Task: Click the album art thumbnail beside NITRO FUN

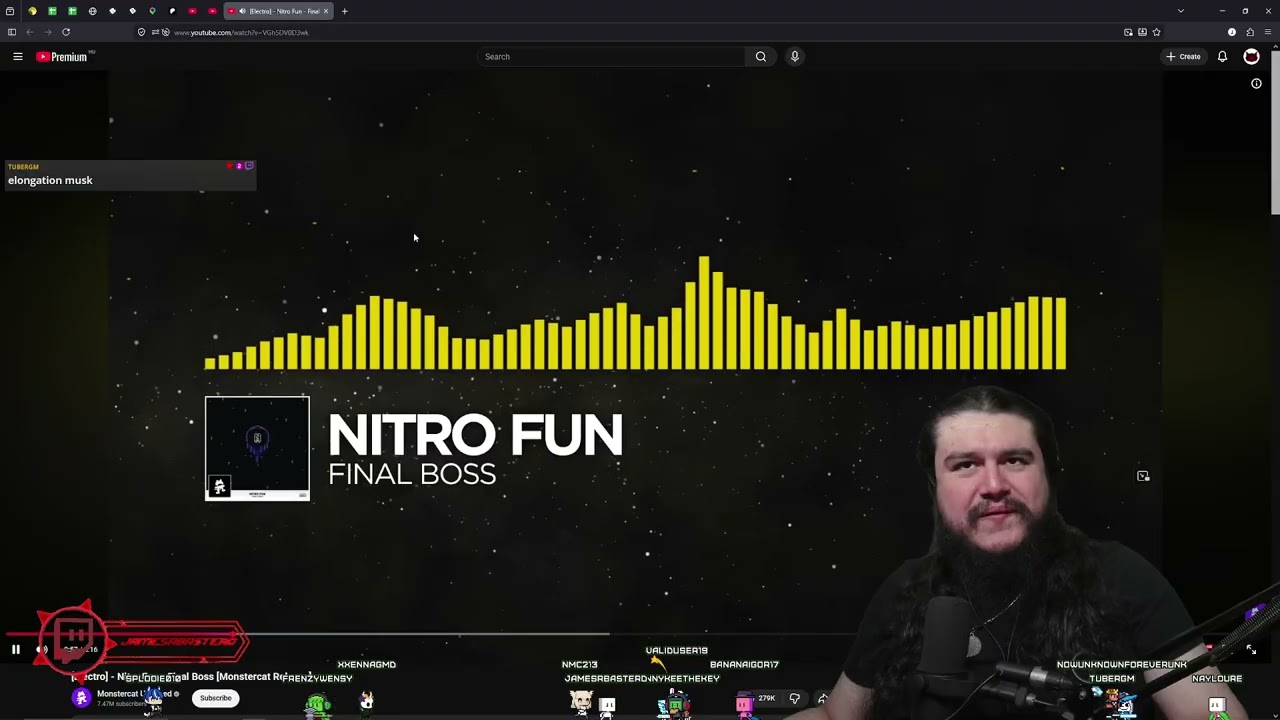Action: pyautogui.click(x=257, y=448)
